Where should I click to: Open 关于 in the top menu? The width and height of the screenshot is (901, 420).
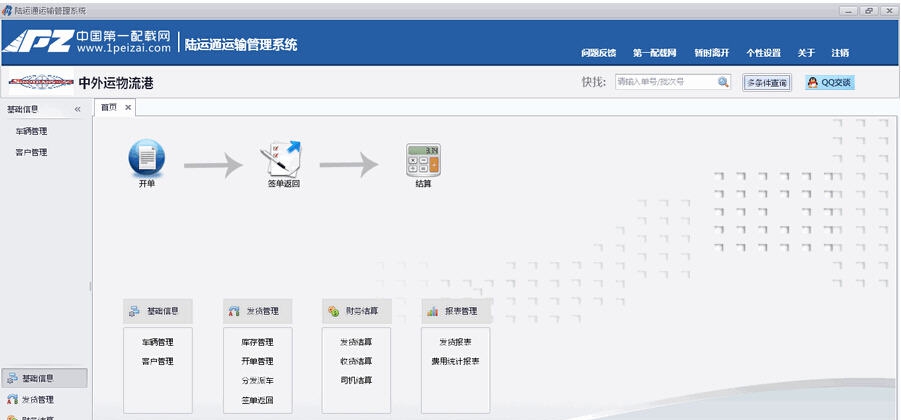click(x=806, y=53)
